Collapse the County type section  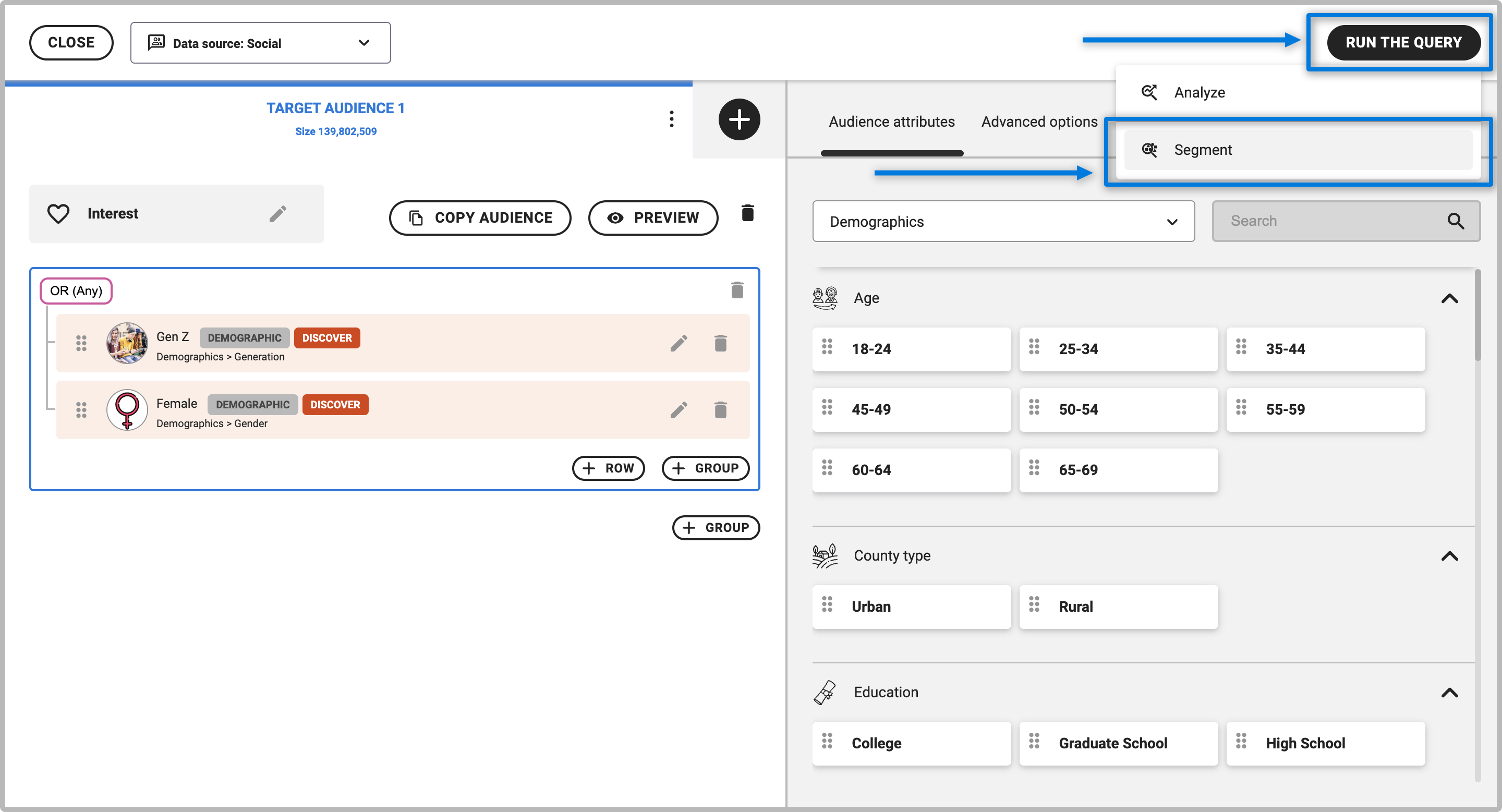(x=1449, y=556)
